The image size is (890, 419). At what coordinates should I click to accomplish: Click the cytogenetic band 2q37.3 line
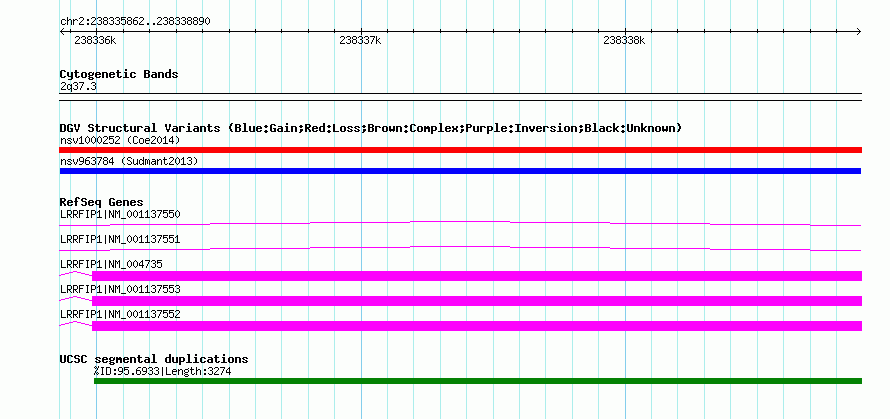coord(460,97)
